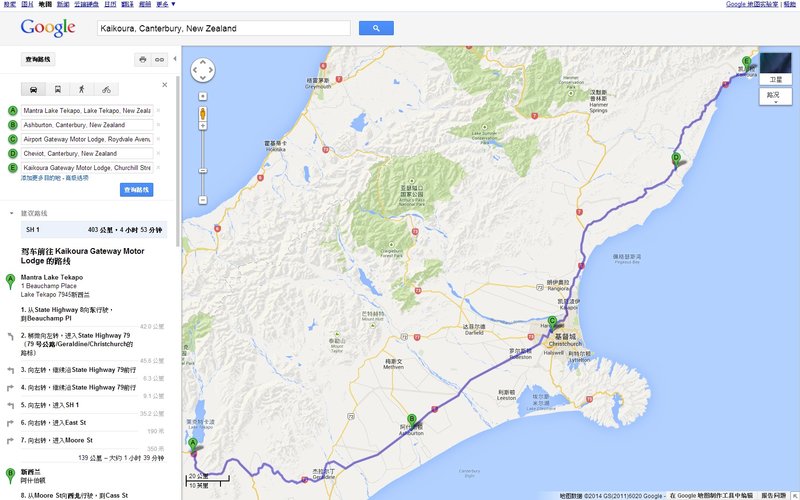Remove the Ashburton destination with its X
The height and width of the screenshot is (500, 800).
click(x=158, y=125)
